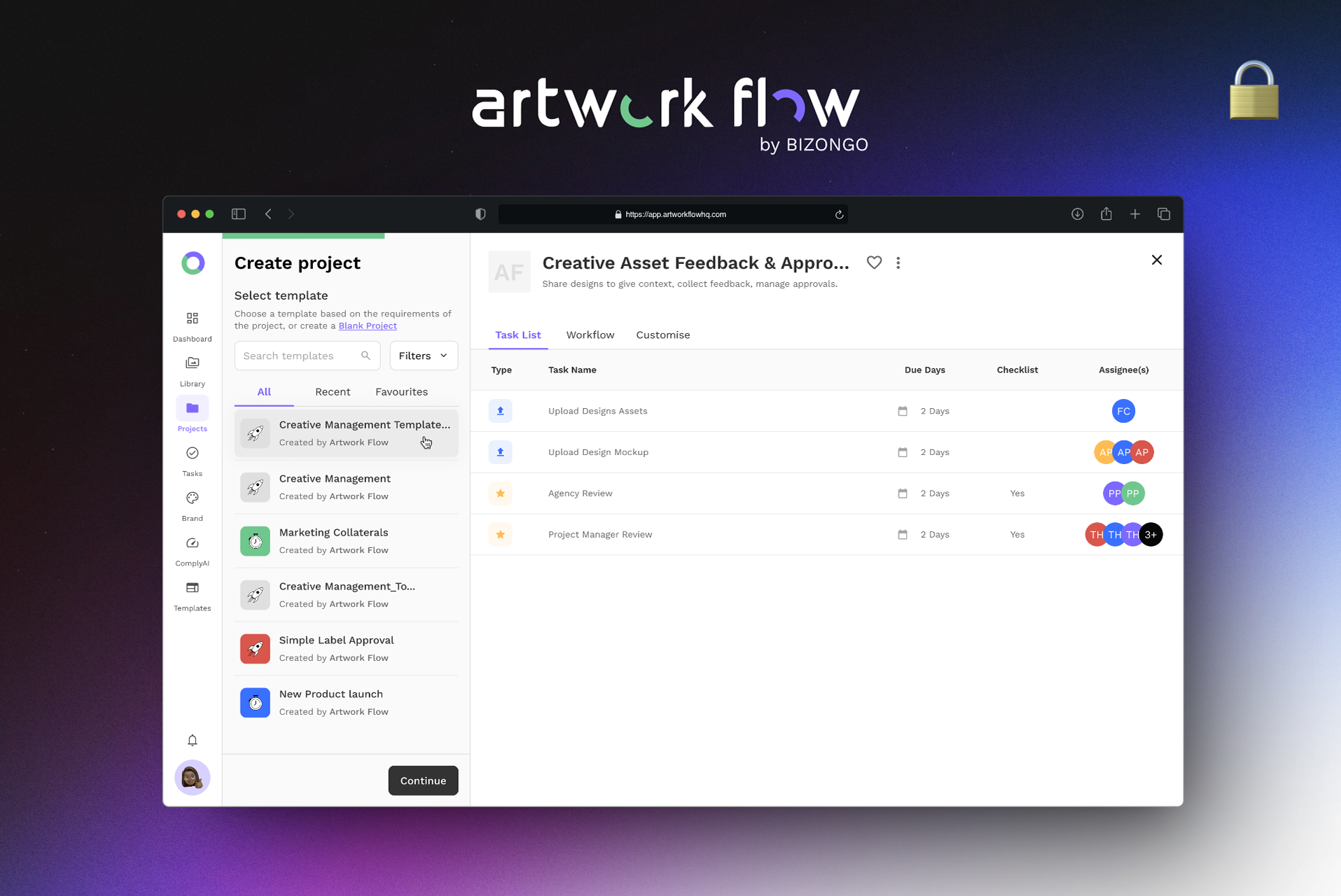Select Creative Management Template... item
This screenshot has width=1341, height=896.
[347, 433]
